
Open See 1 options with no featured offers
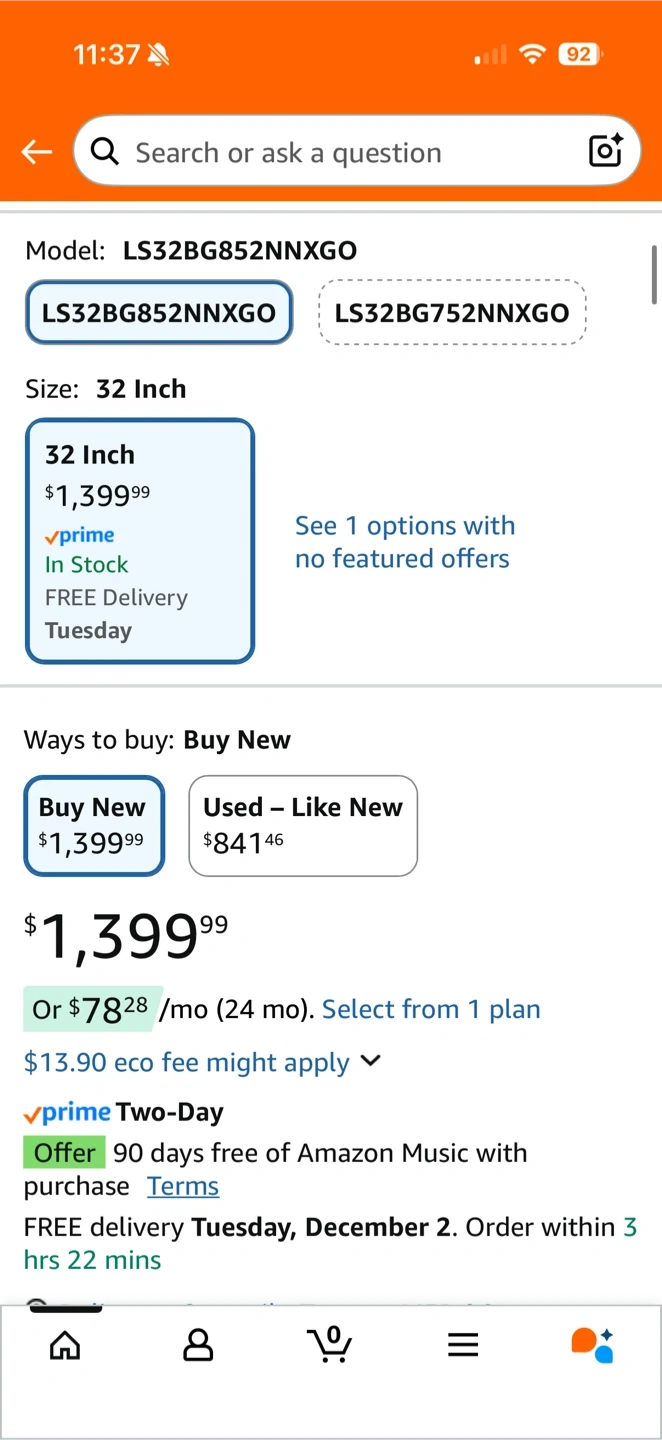pos(404,542)
